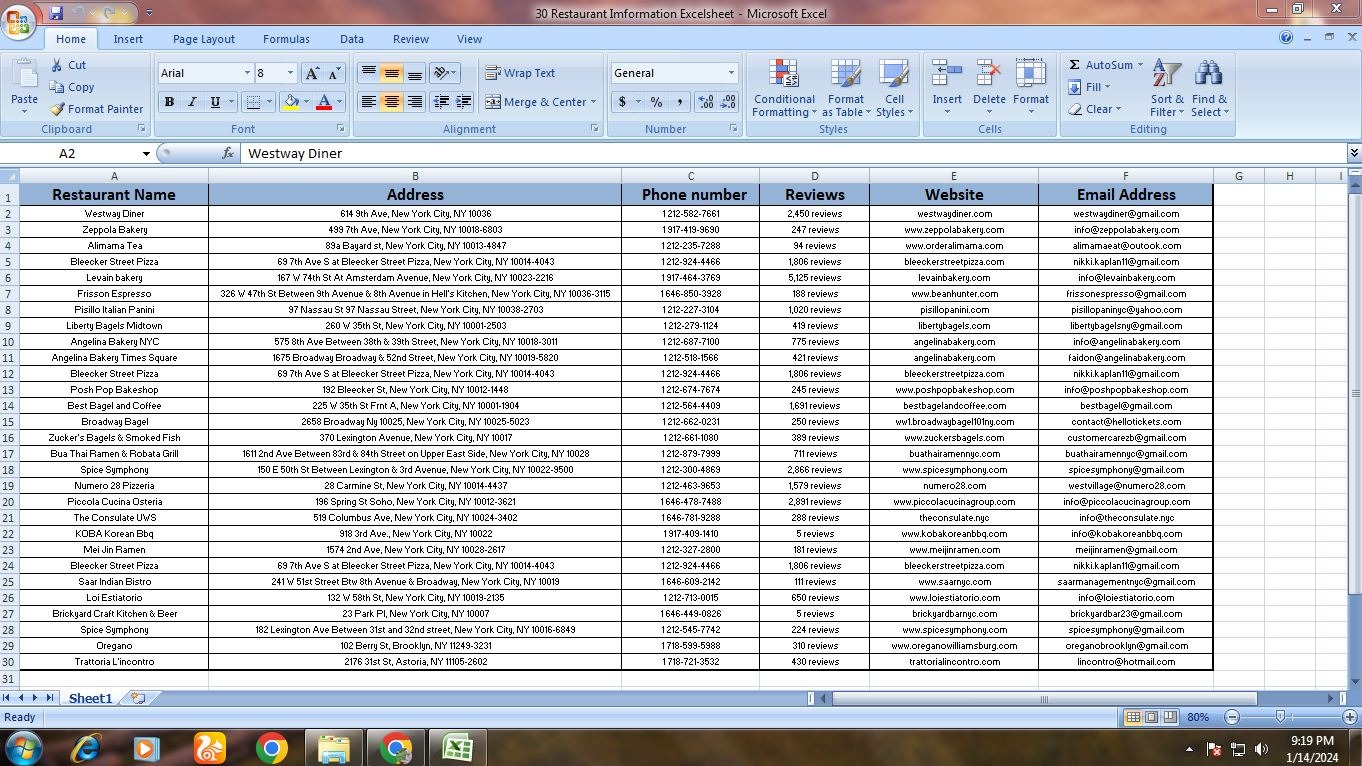The image size is (1362, 766).
Task: Open the Number Format General dropdown
Action: click(x=731, y=73)
